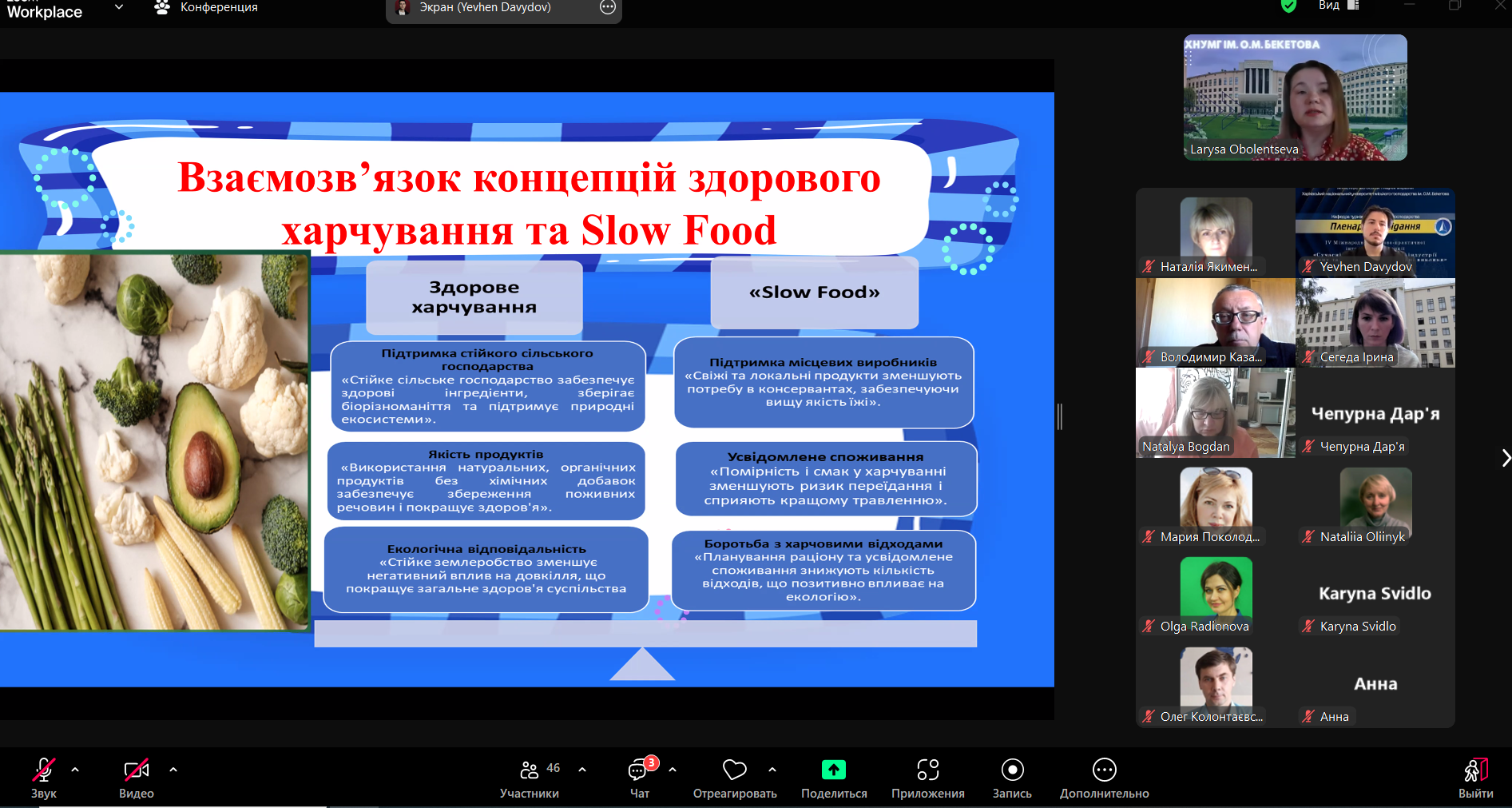Click the vegetables photo on the slide
This screenshot has height=808, width=1512.
pyautogui.click(x=154, y=441)
